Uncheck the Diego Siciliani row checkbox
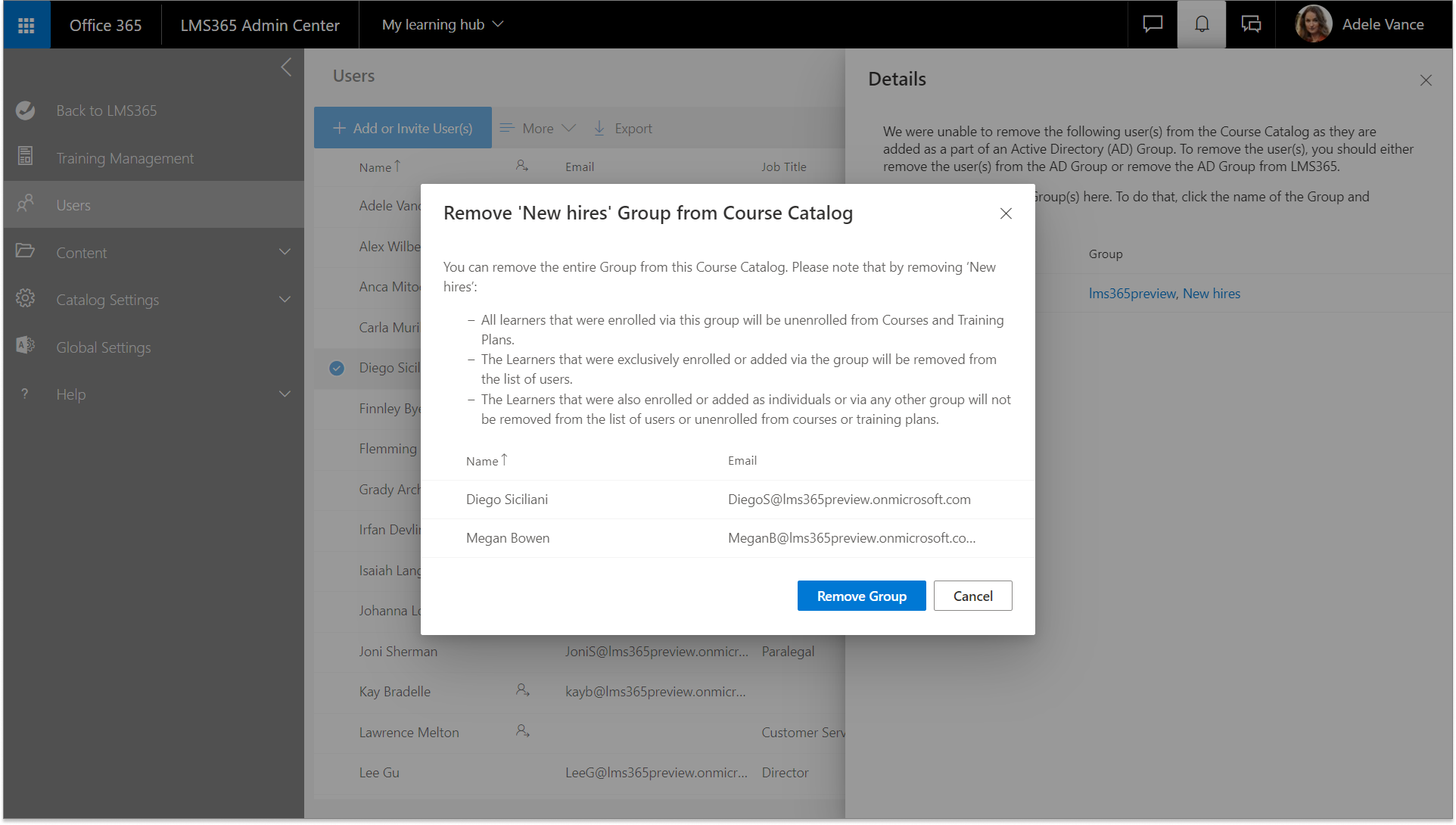This screenshot has height=825, width=1456. 337,368
